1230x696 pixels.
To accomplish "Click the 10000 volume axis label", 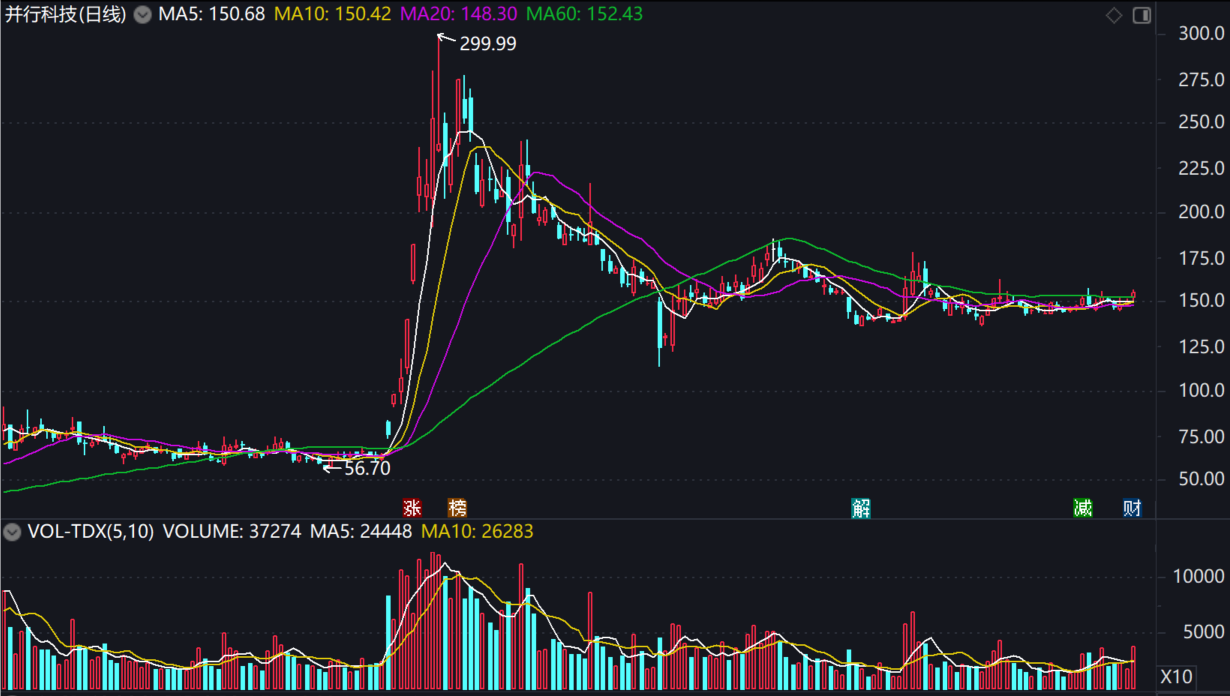I will click(1197, 577).
